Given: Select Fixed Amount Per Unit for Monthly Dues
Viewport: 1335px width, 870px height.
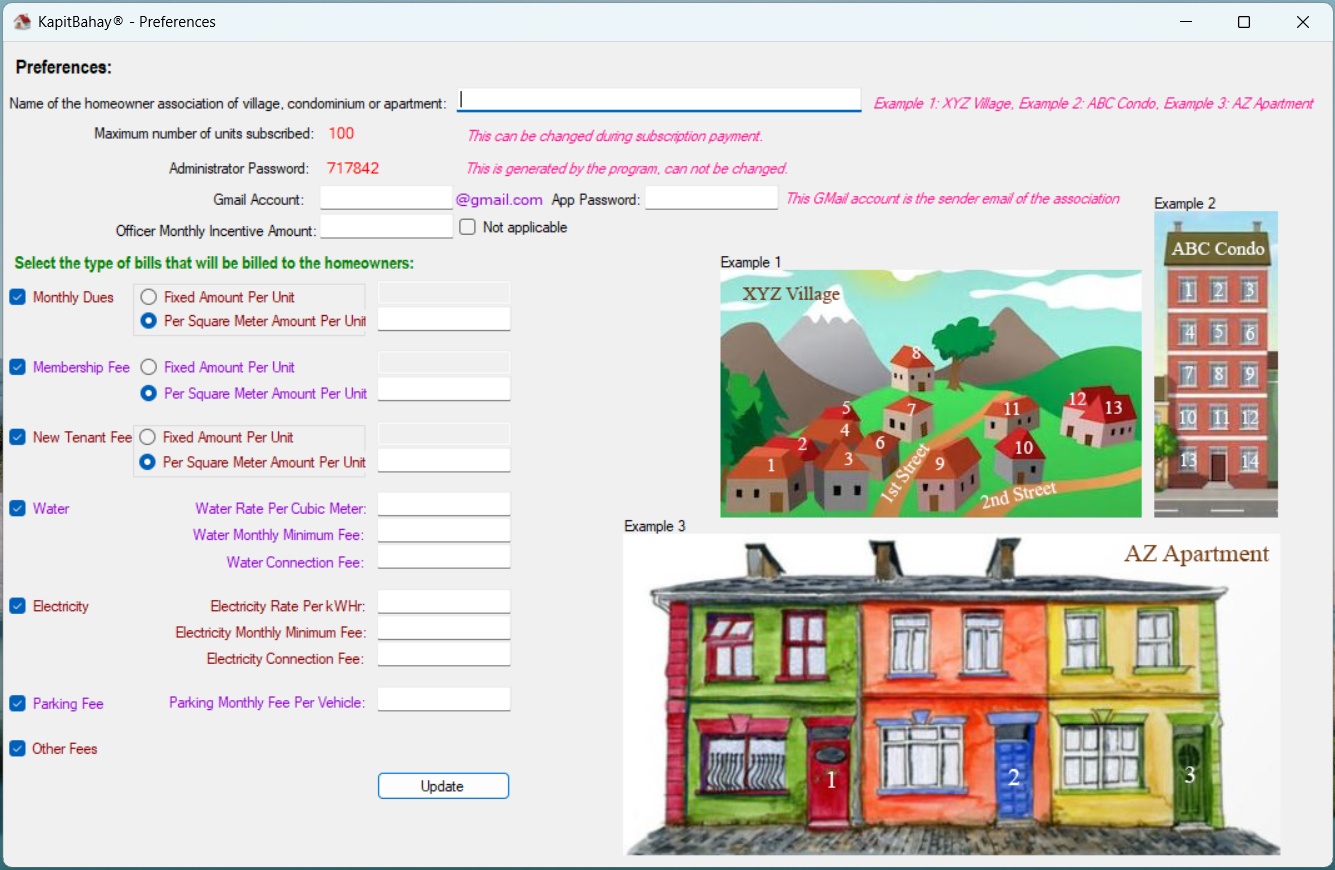Looking at the screenshot, I should tap(149, 297).
